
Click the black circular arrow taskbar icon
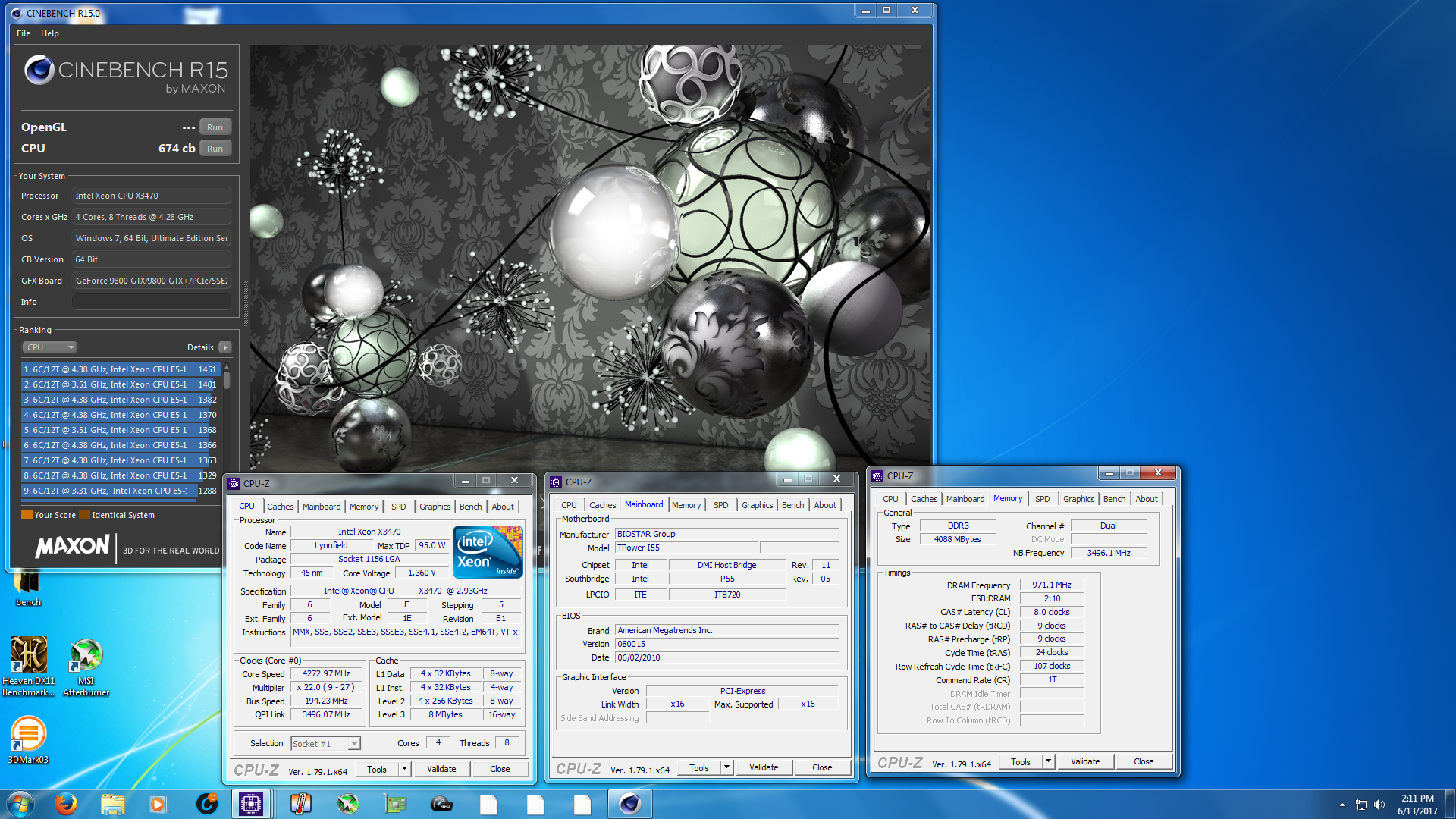pyautogui.click(x=206, y=804)
